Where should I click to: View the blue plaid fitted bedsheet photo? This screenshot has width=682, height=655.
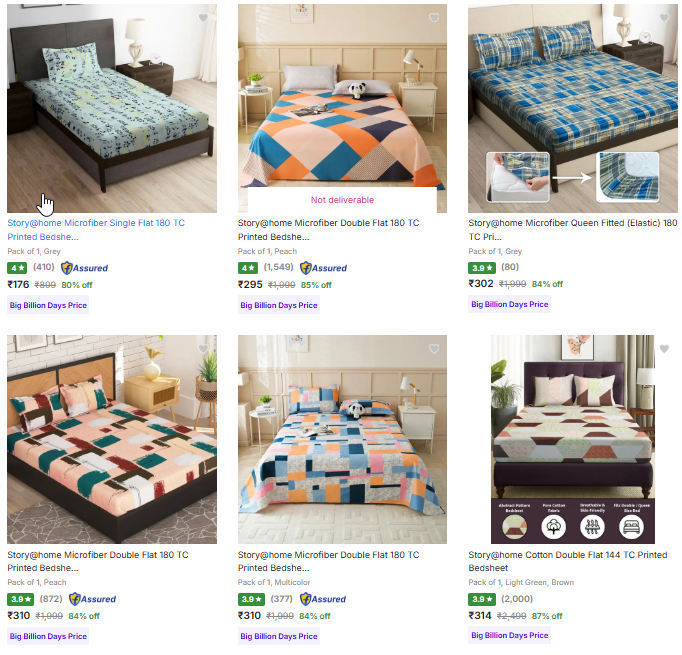click(573, 108)
